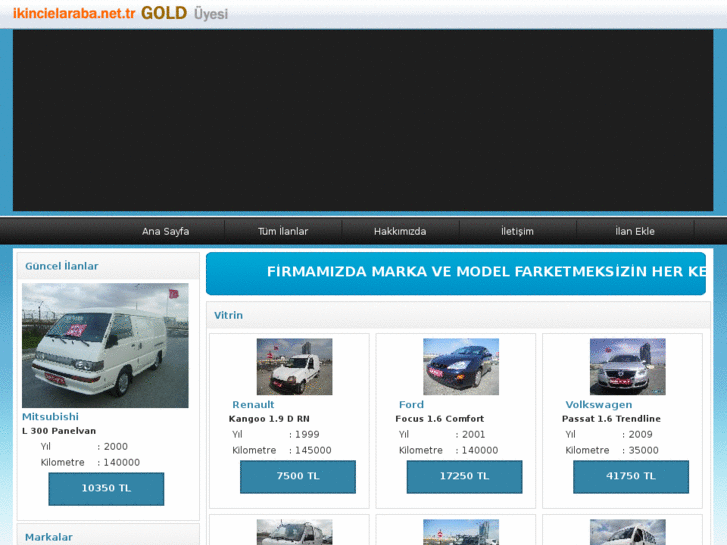Click the 17250 TL price button
Image resolution: width=727 pixels, height=545 pixels.
(x=464, y=476)
